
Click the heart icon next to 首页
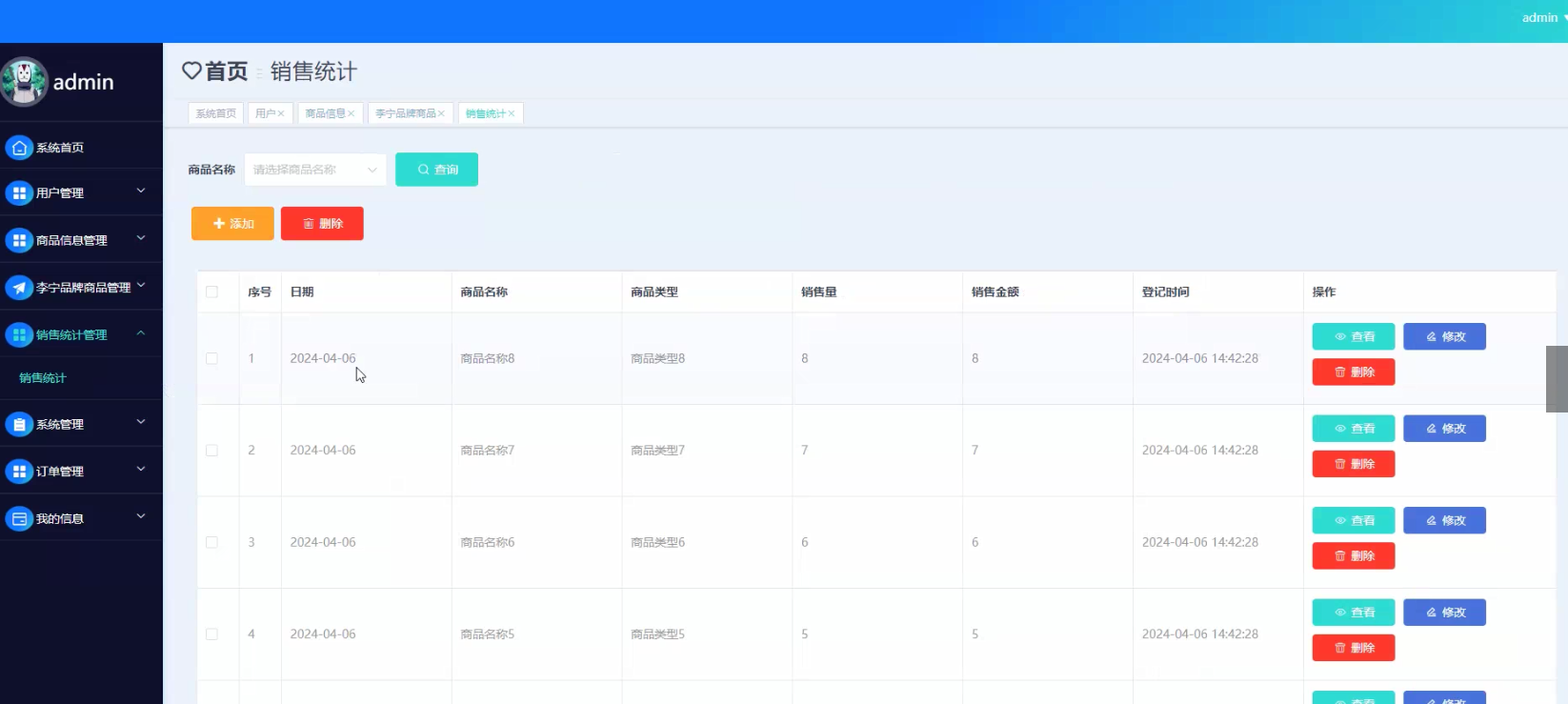click(x=191, y=70)
